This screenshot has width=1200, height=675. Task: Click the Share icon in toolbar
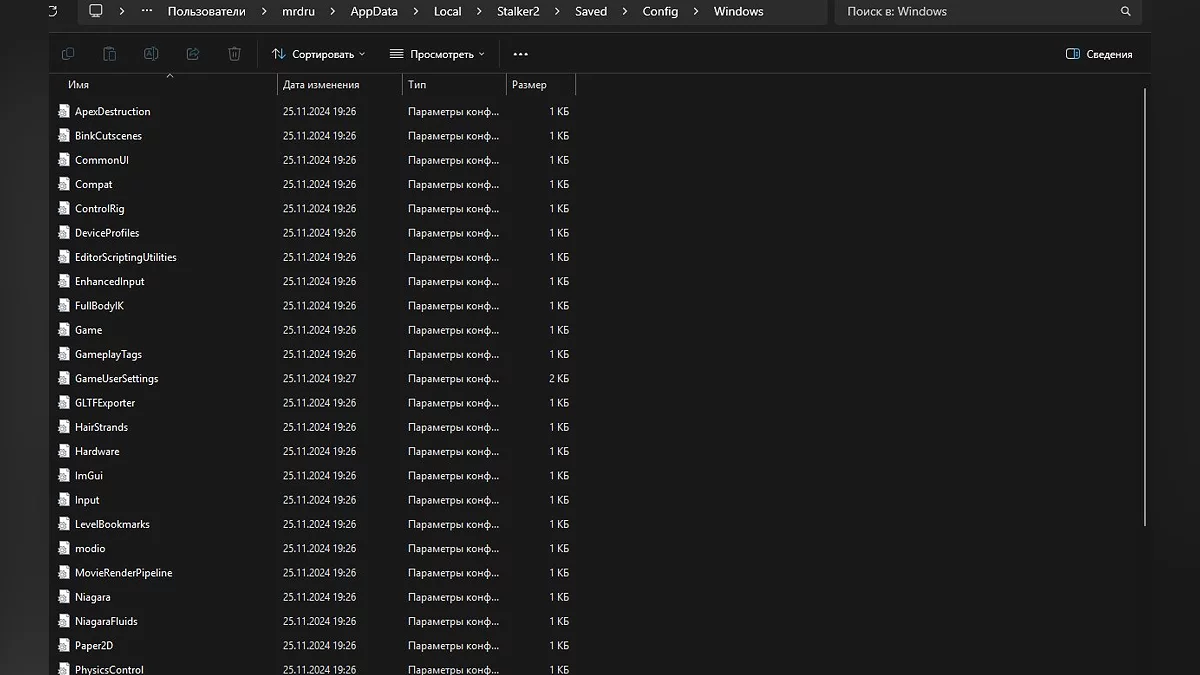[193, 54]
